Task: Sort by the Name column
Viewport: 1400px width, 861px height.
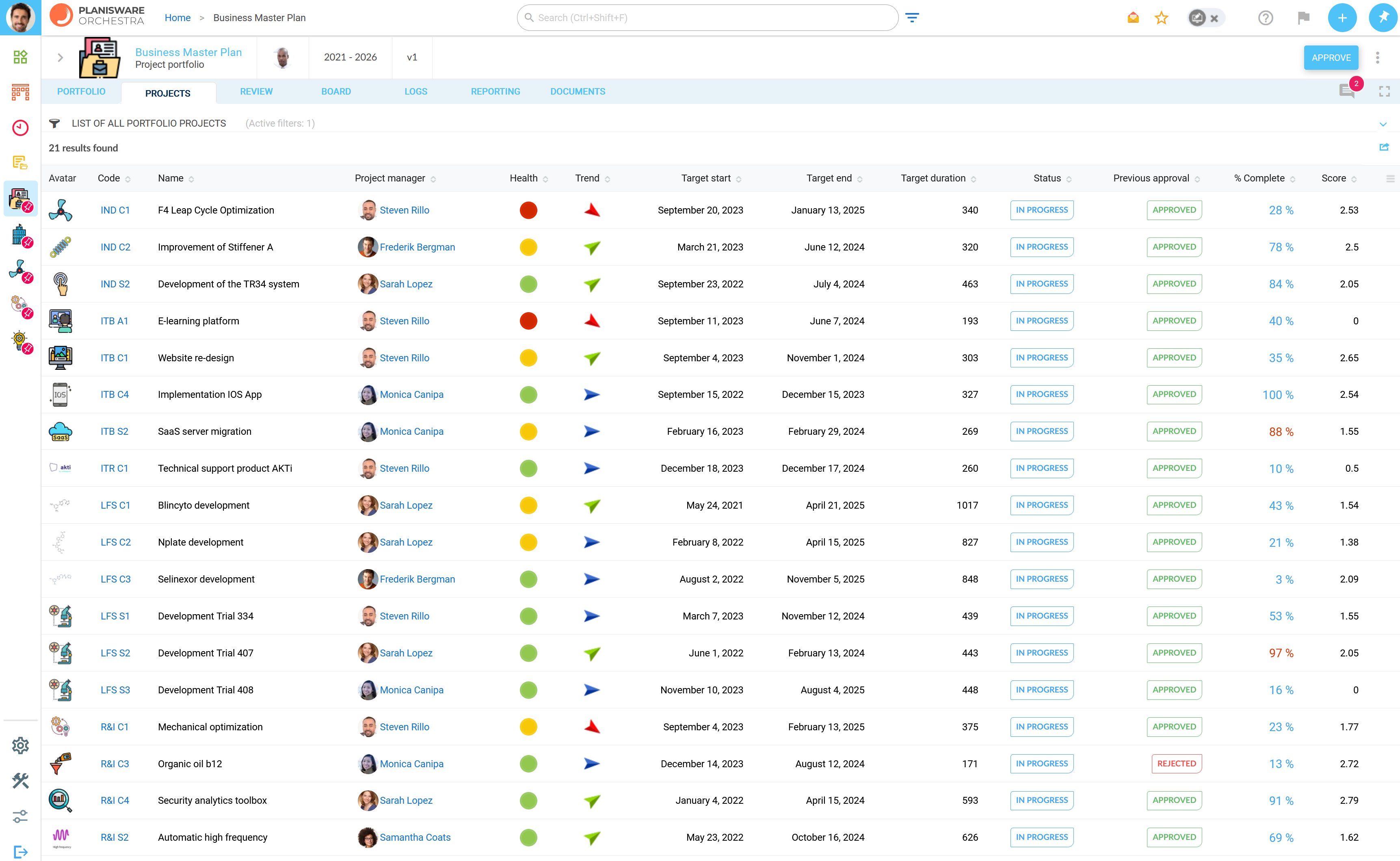Action: (x=176, y=178)
